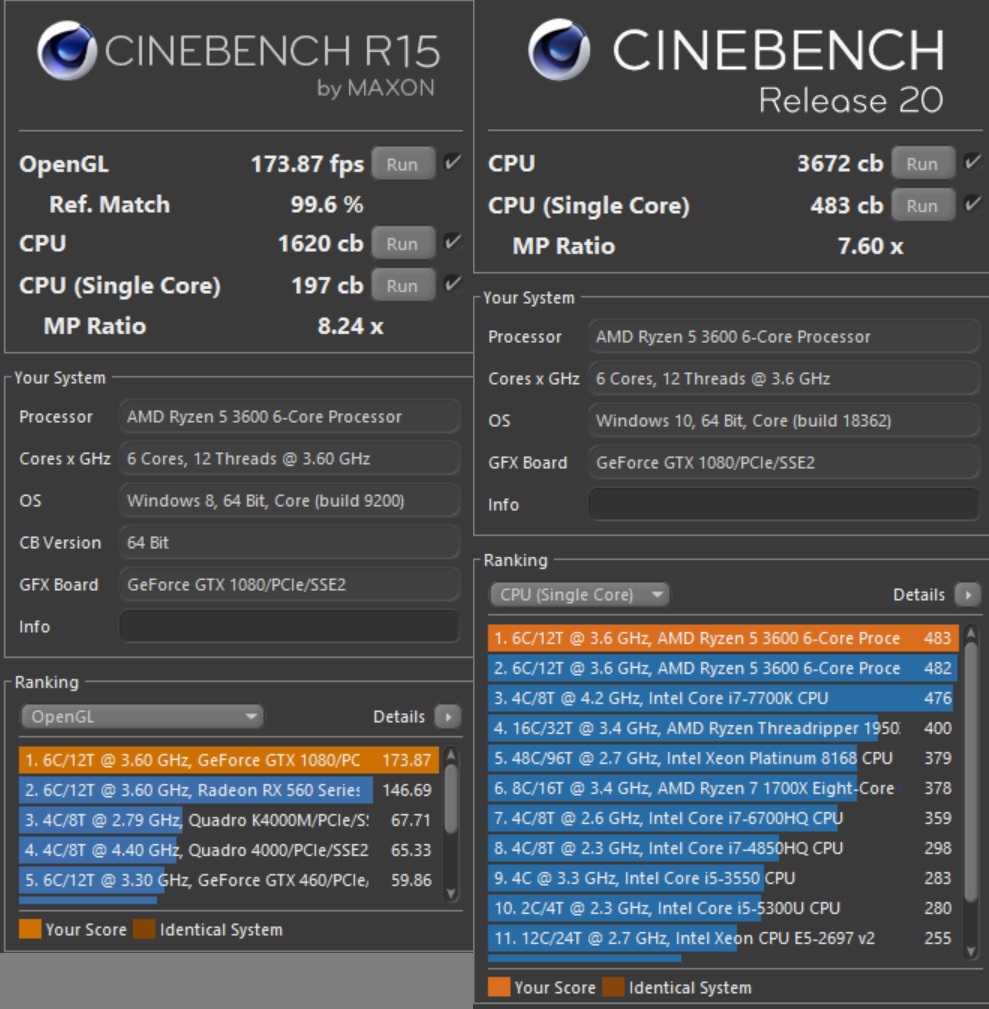This screenshot has width=989, height=1009.
Task: Select Ryzen 5 3600 row scoring 482
Action: pos(723,668)
